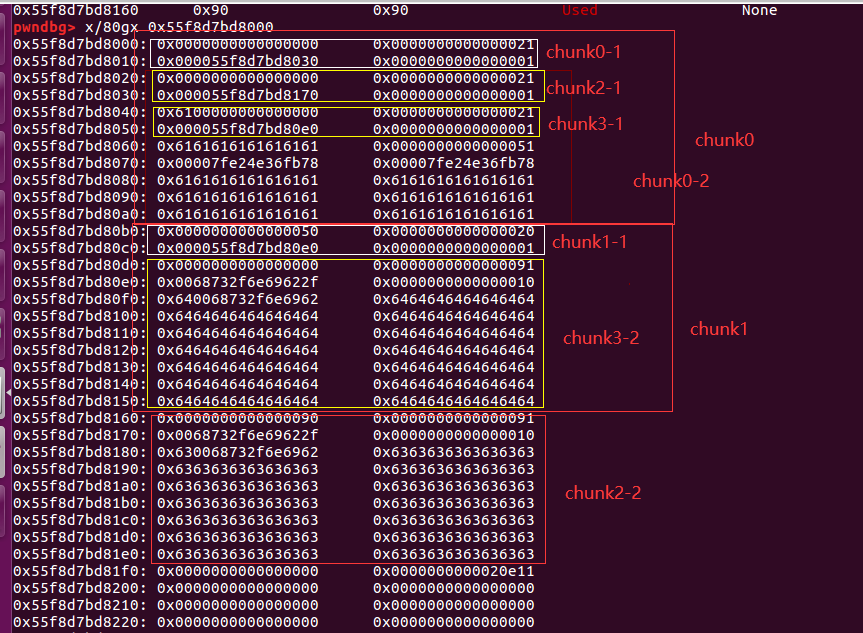The image size is (863, 633).
Task: Select the red outlined chunk1-1 region
Action: click(x=345, y=240)
